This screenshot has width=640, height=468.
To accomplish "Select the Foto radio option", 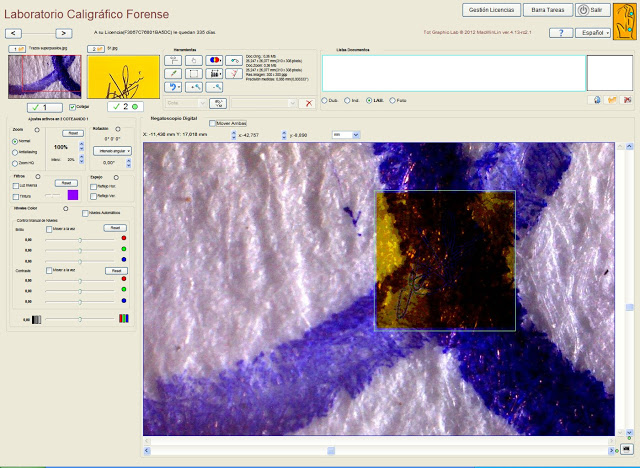I will 393,100.
